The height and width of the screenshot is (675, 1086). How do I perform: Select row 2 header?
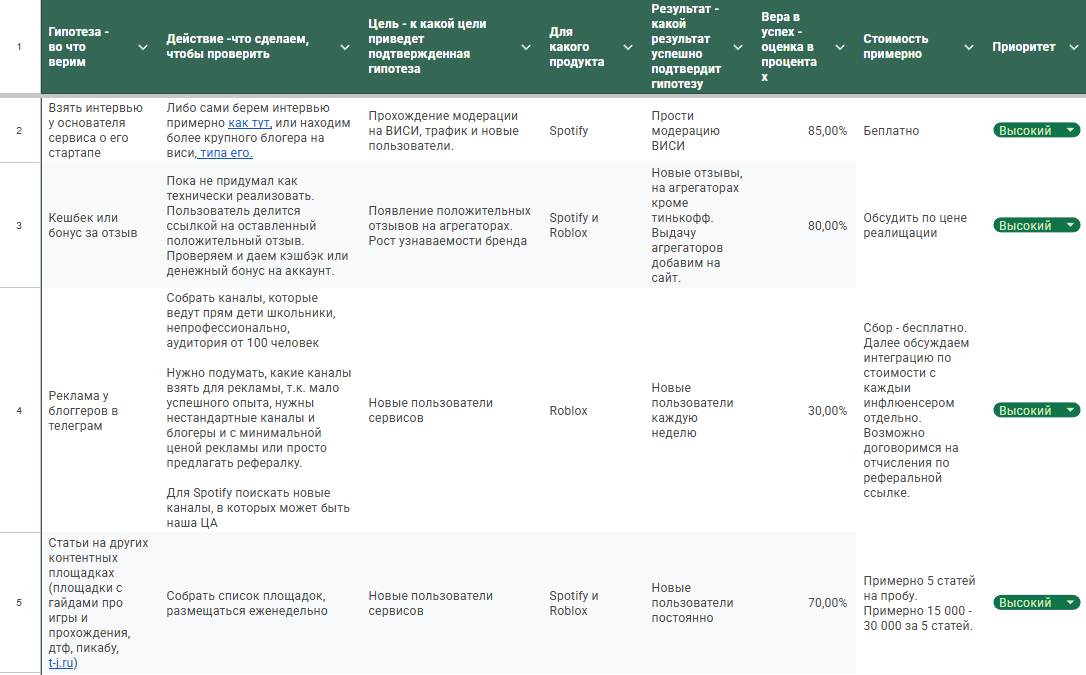tap(19, 131)
